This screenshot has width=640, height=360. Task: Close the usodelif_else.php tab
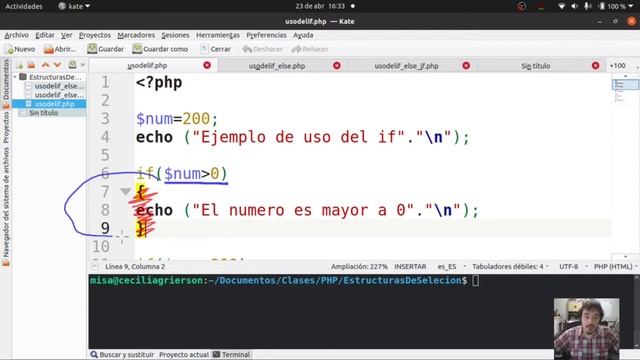coord(337,65)
